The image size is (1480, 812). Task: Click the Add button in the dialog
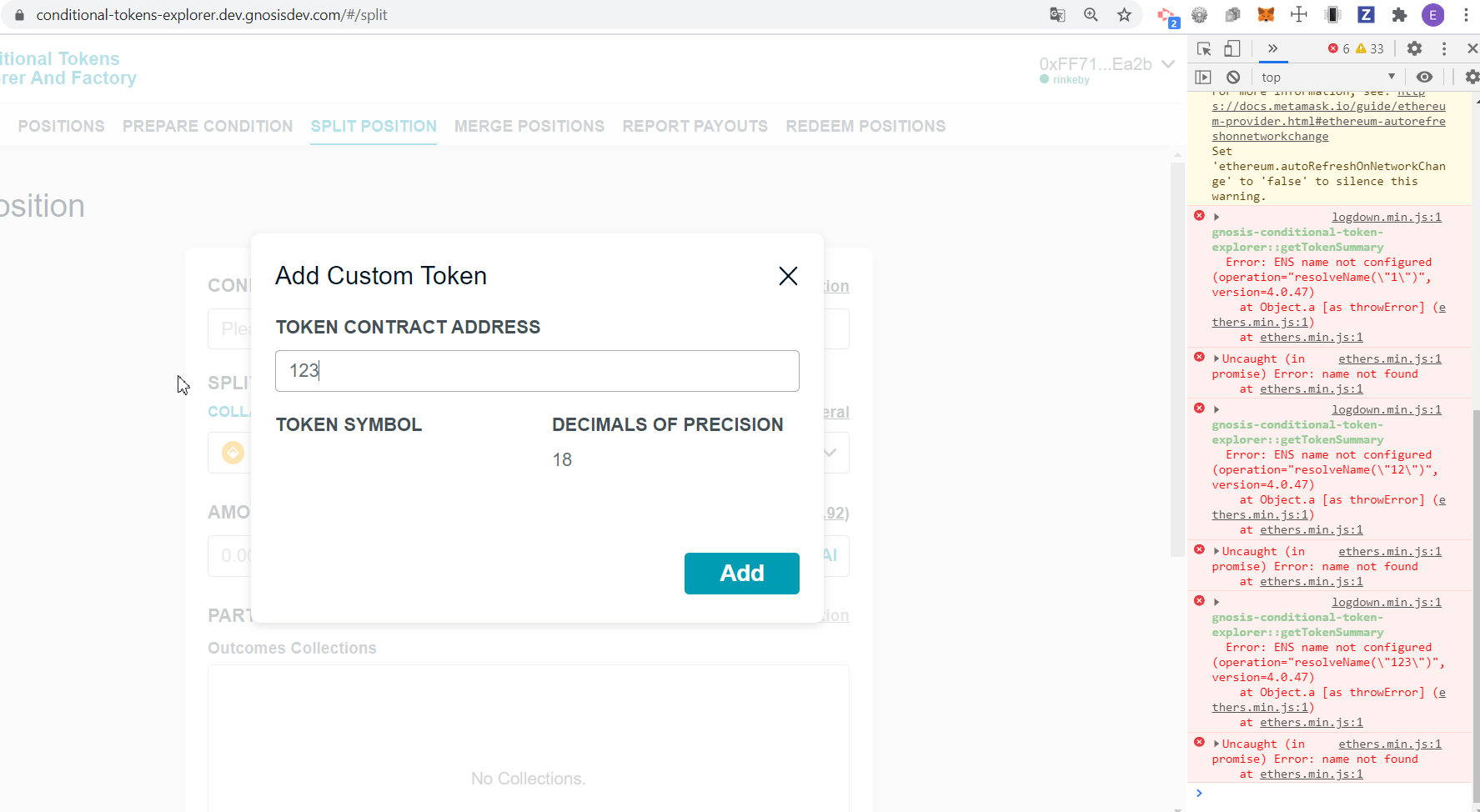pos(741,574)
